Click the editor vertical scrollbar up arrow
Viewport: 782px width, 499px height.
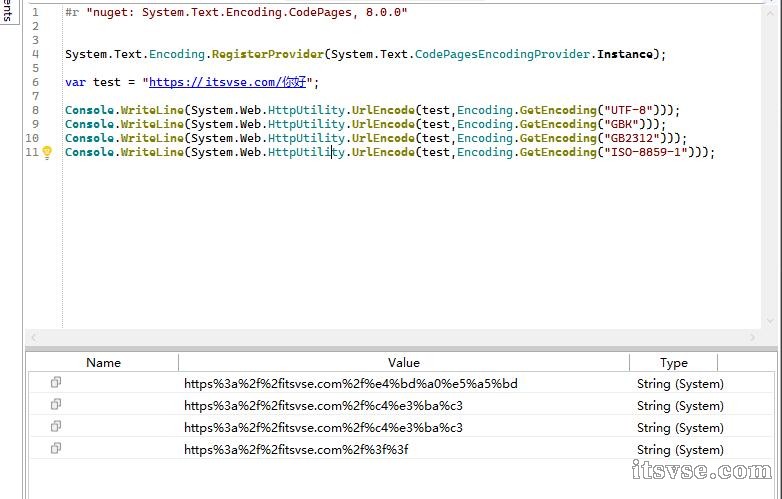(770, 13)
